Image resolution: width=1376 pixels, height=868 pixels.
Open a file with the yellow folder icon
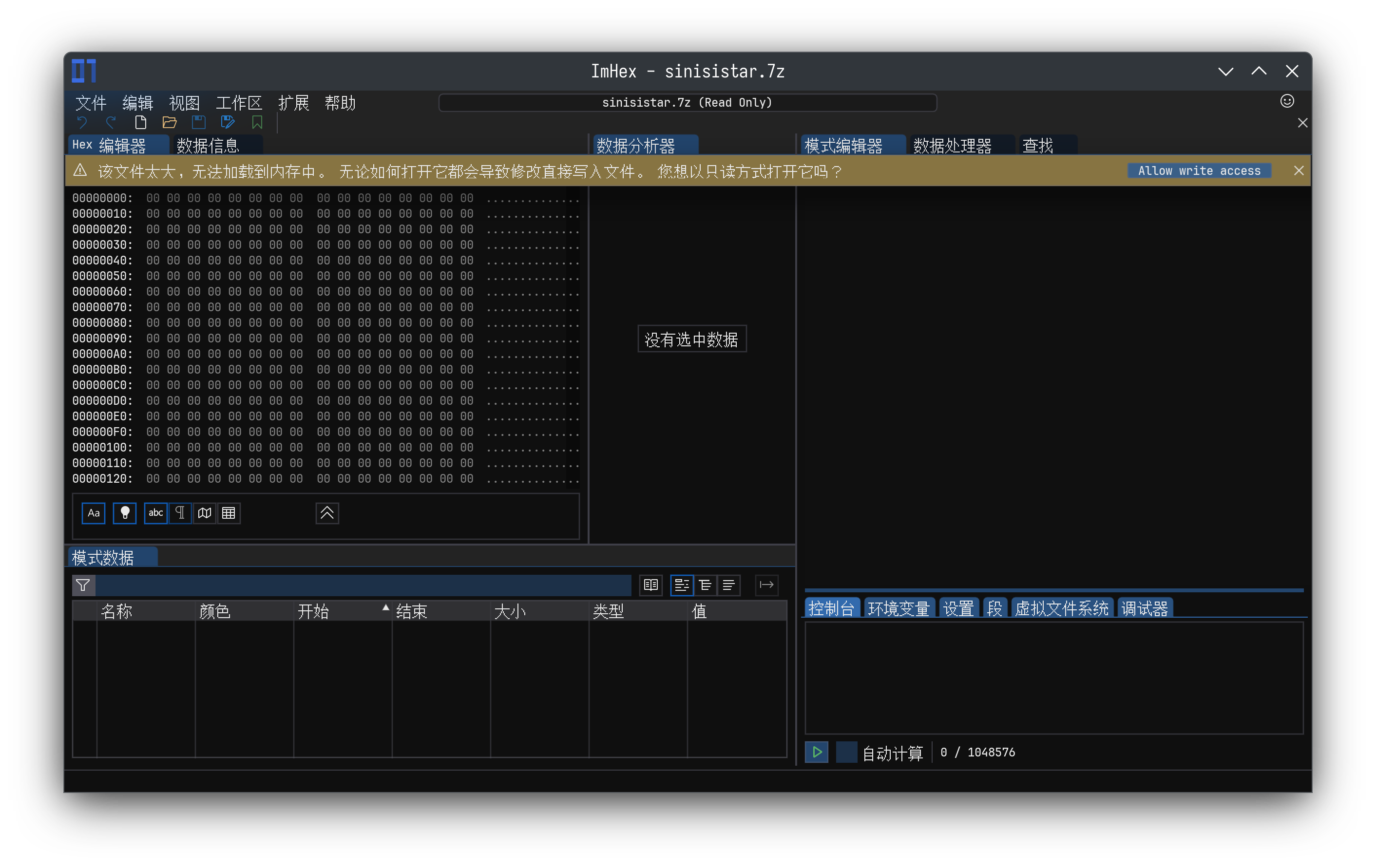170,122
